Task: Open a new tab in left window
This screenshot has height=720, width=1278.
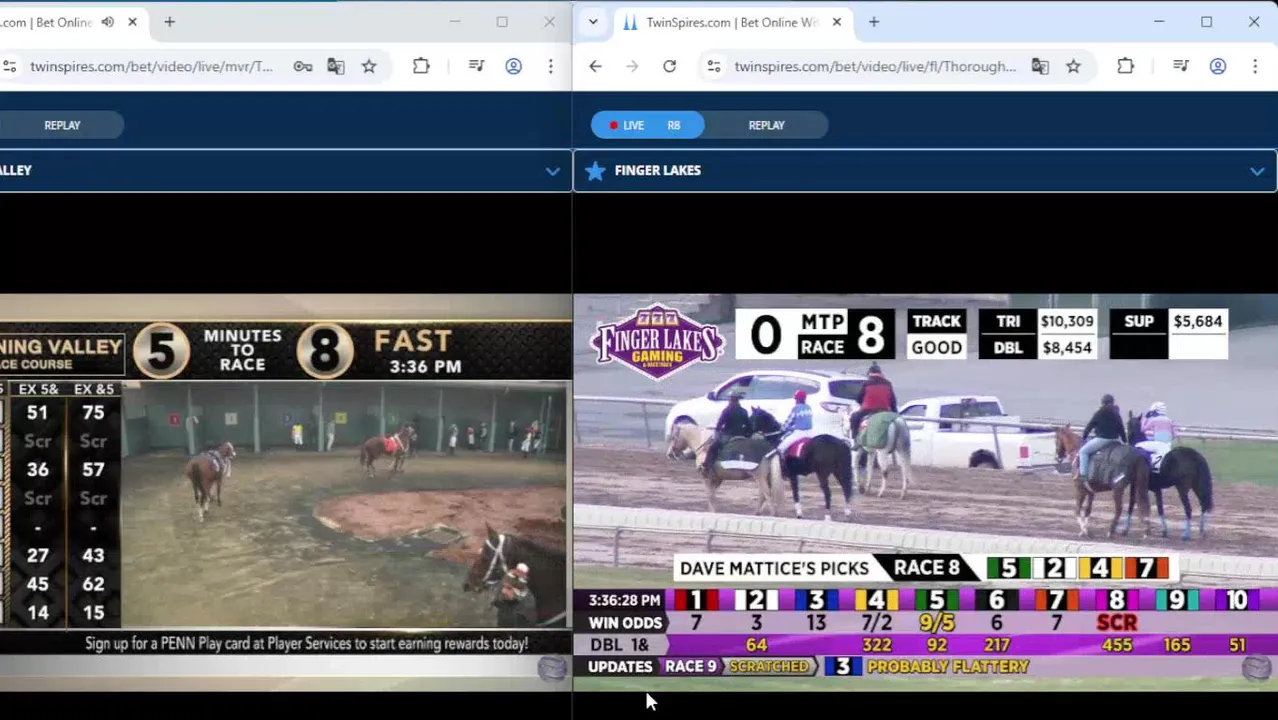Action: tap(169, 22)
